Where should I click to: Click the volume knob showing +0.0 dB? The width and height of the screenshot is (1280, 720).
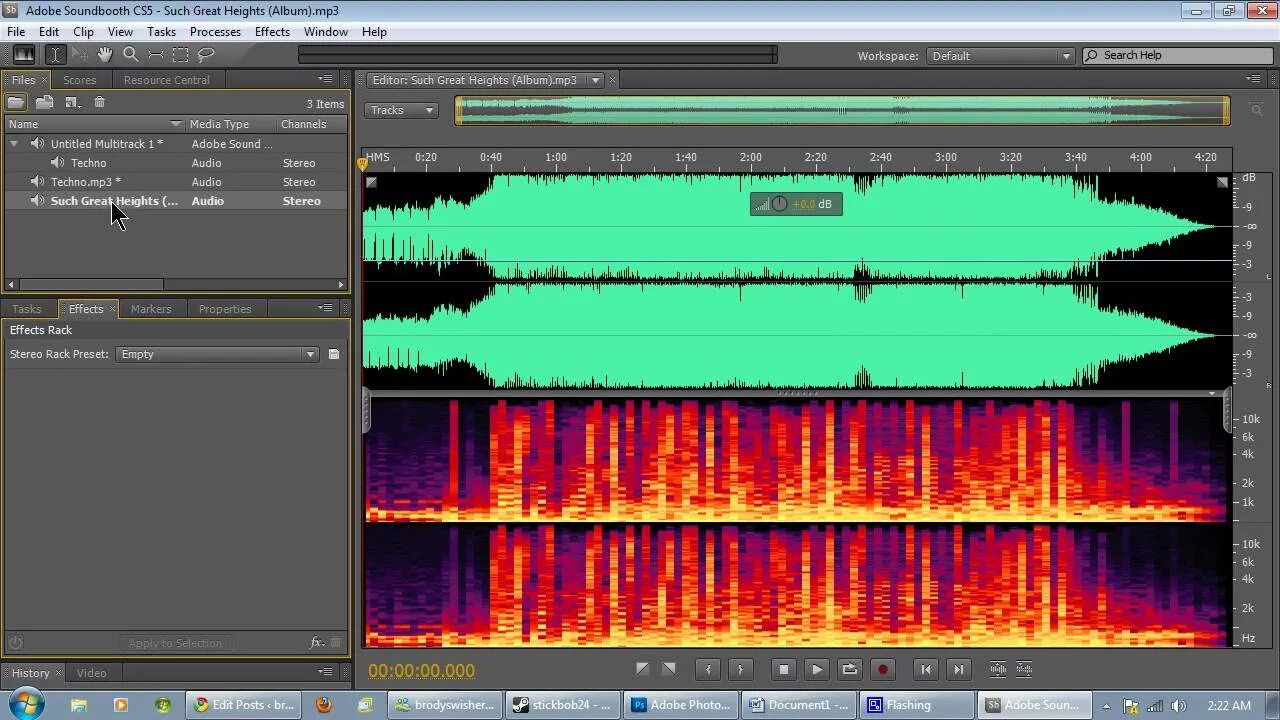779,204
